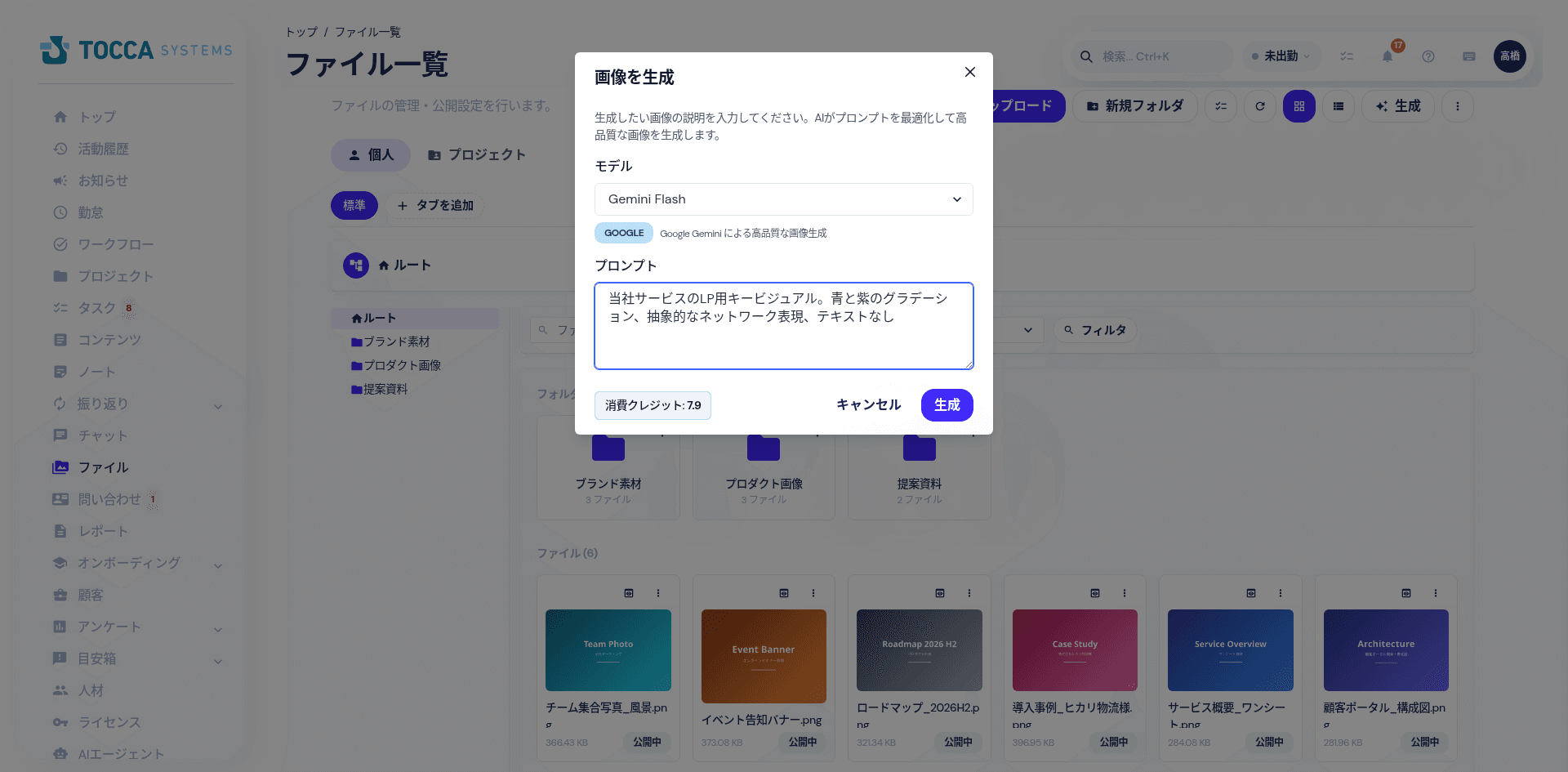This screenshot has height=772, width=1568.
Task: Toggle selection mode checklist icon in toolbar
Action: click(x=1221, y=106)
